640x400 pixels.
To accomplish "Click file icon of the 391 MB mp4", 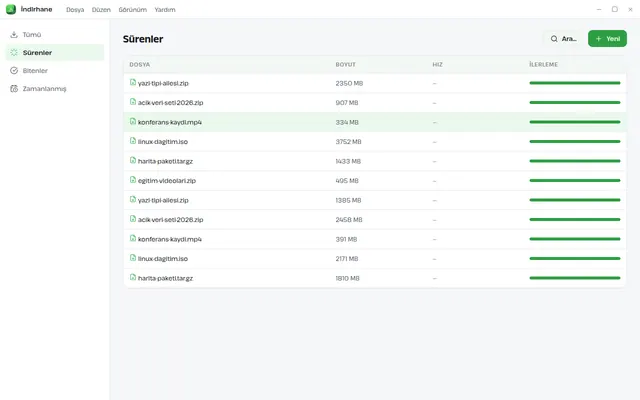I will point(133,238).
